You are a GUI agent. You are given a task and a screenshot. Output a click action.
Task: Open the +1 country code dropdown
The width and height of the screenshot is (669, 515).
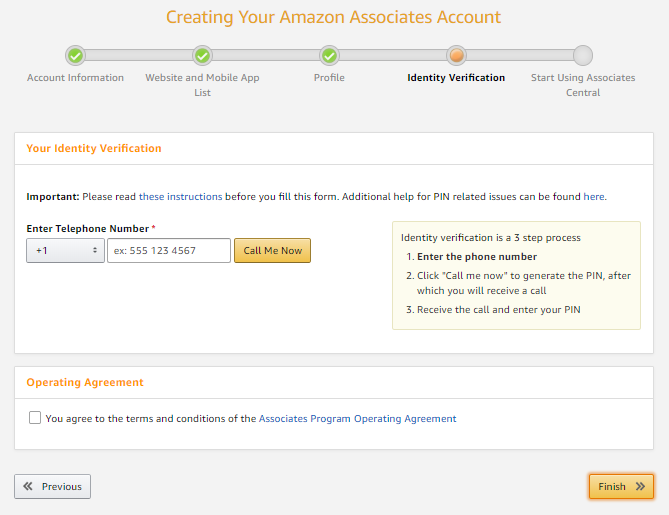coord(65,250)
